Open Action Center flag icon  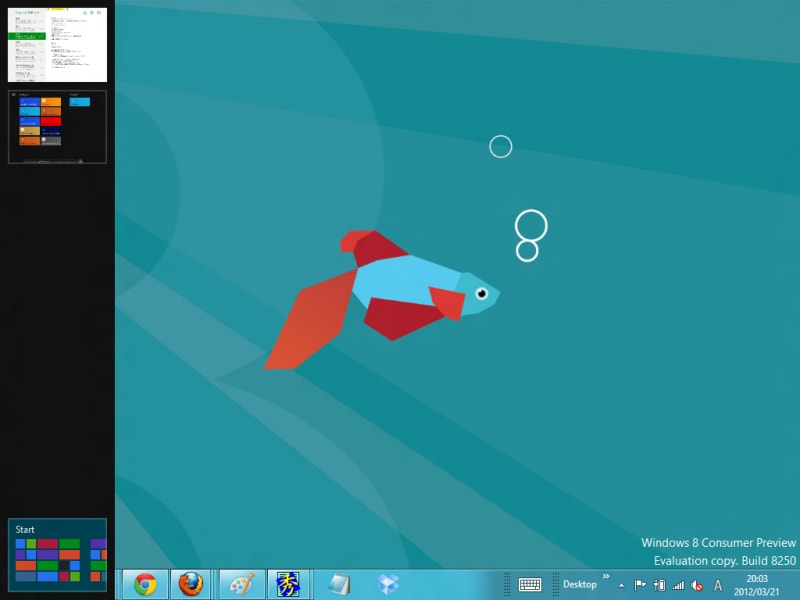[x=640, y=585]
